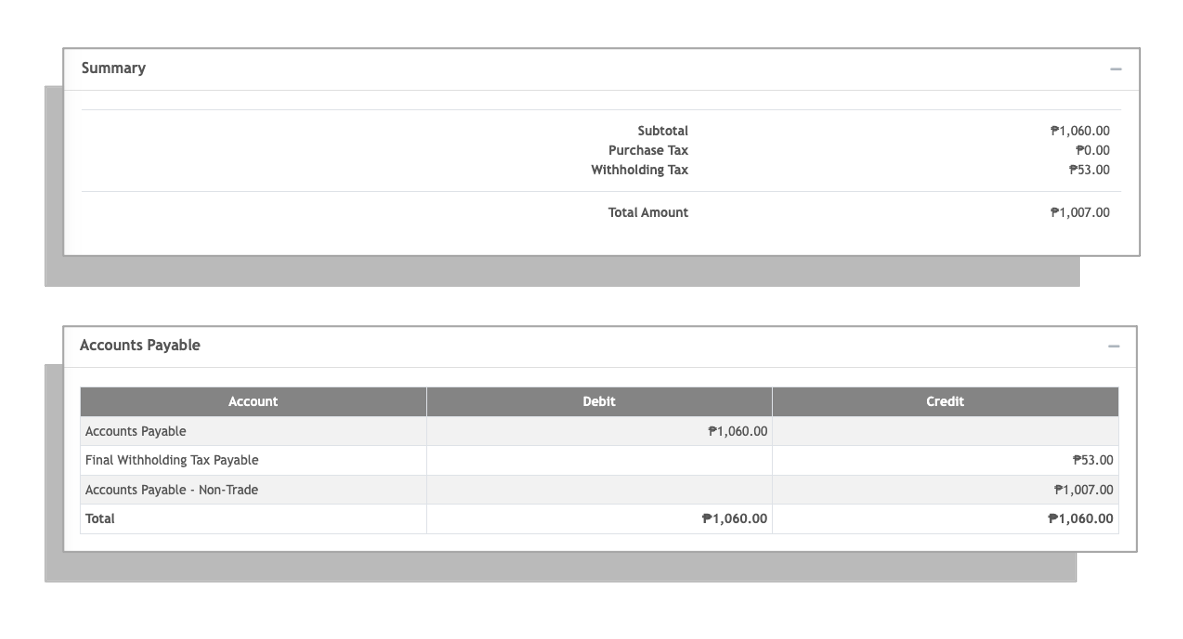Screen dimensions: 1183x639
Task: Click the Purchase Tax label
Action: click(x=648, y=150)
